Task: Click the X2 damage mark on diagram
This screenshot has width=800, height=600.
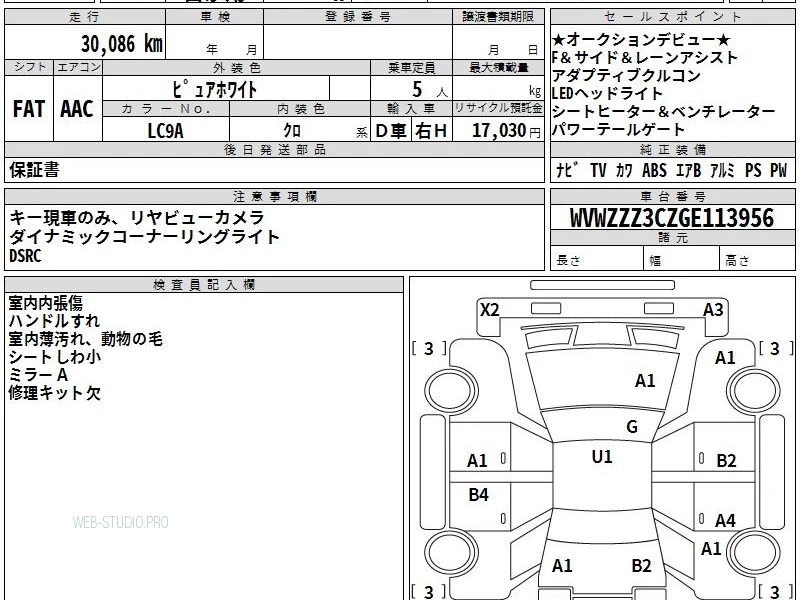Action: click(490, 310)
